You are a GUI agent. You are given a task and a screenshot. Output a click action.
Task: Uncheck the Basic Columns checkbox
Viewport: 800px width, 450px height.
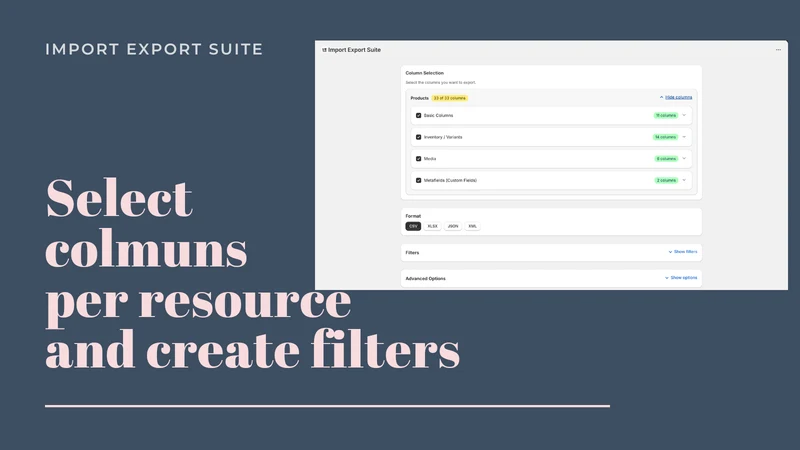[x=418, y=115]
